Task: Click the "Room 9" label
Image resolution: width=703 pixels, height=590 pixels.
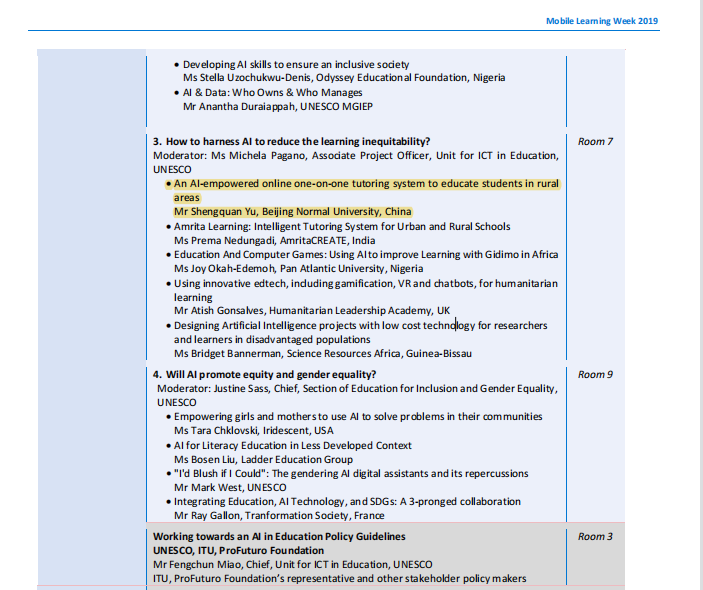Action: (595, 374)
